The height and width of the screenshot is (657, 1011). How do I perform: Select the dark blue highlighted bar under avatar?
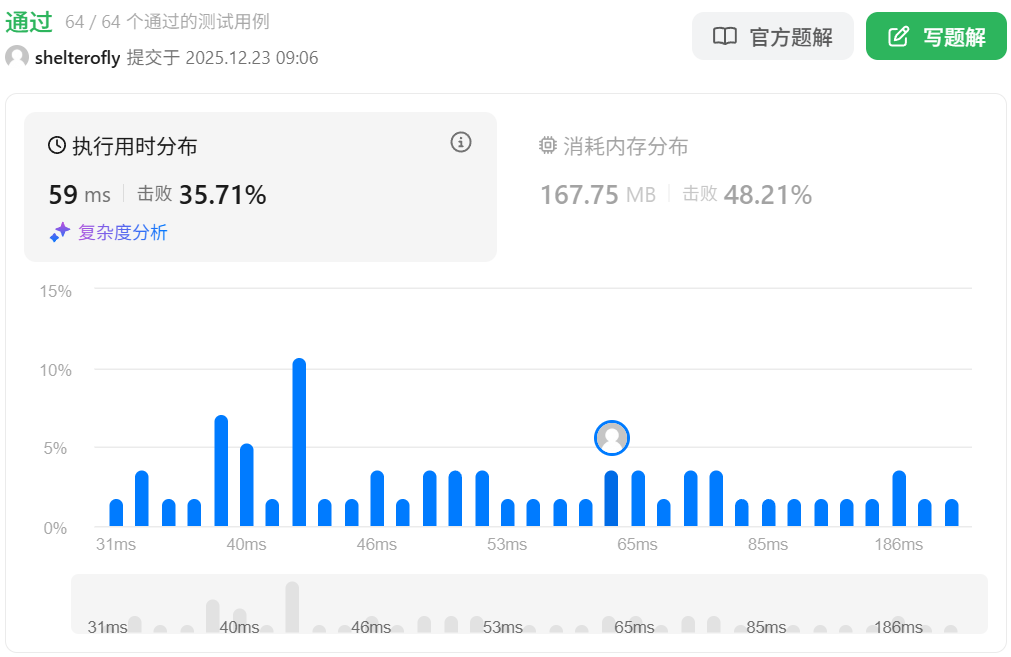[611, 498]
